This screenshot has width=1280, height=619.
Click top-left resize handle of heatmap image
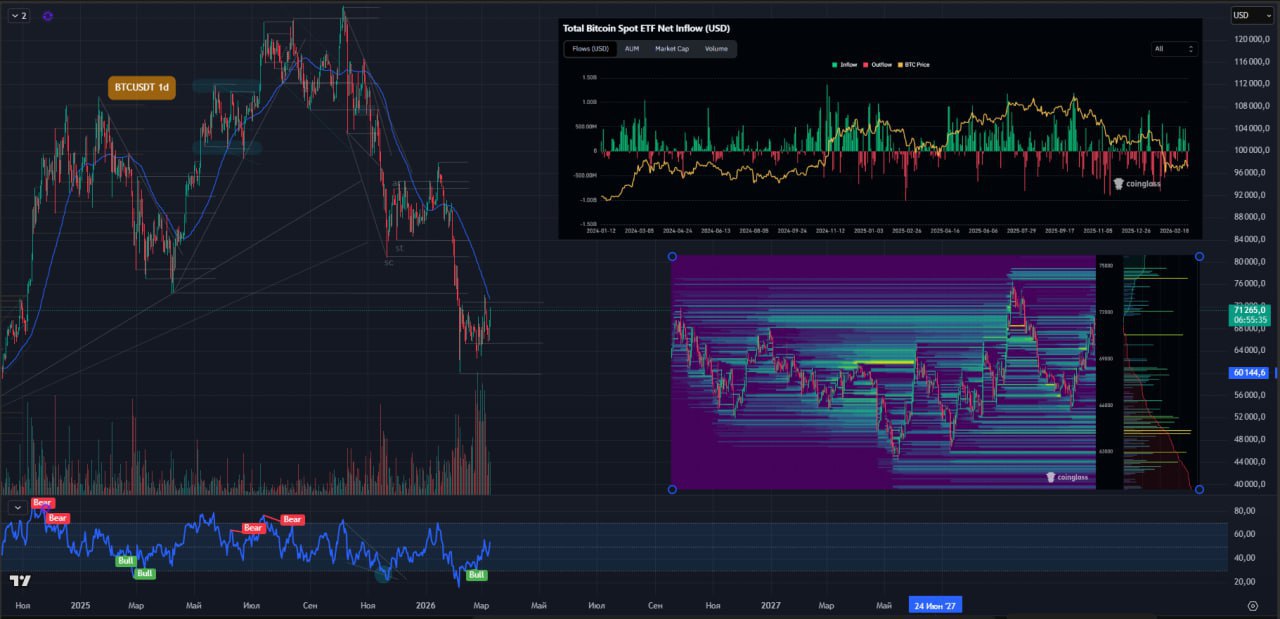click(x=672, y=257)
